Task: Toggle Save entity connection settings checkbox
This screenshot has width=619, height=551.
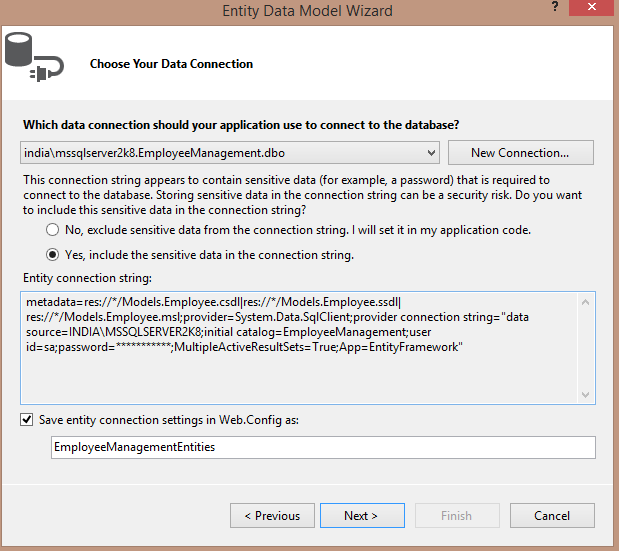Action: click(27, 420)
